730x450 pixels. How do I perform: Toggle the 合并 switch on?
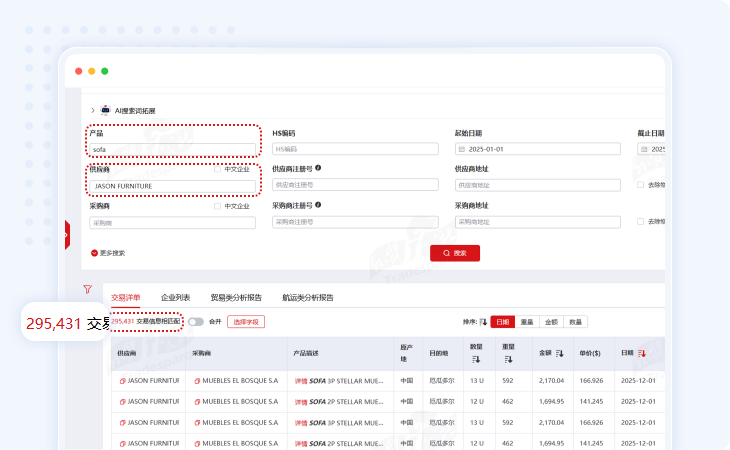coord(195,322)
